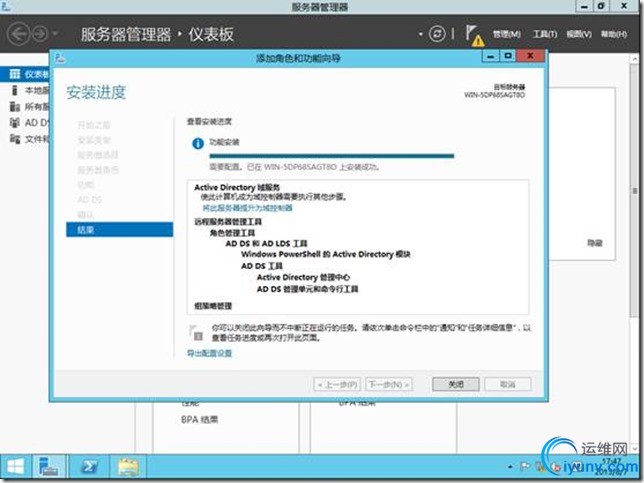Open the 帮助(H) menu

pos(614,34)
